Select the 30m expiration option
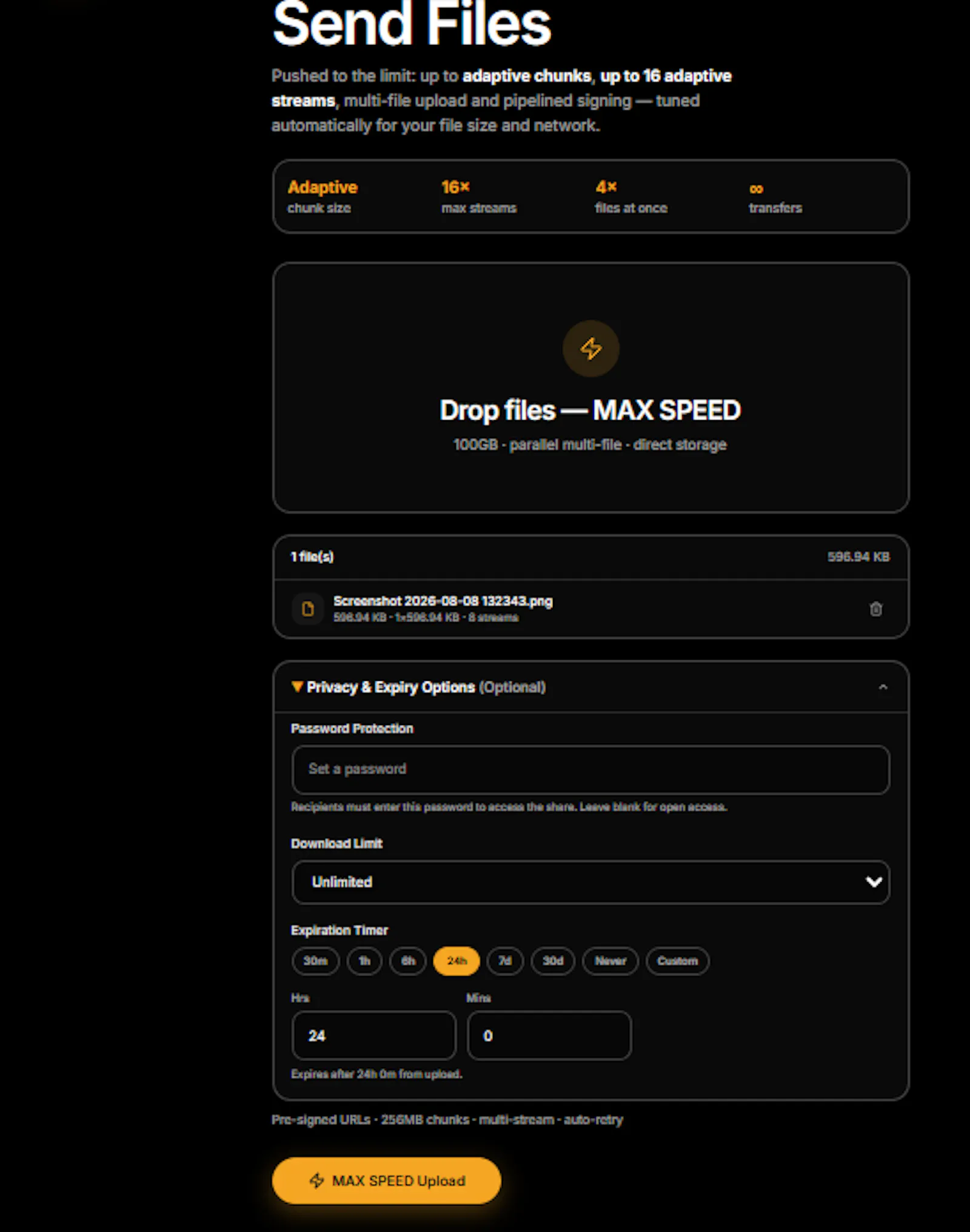970x1232 pixels. 315,961
